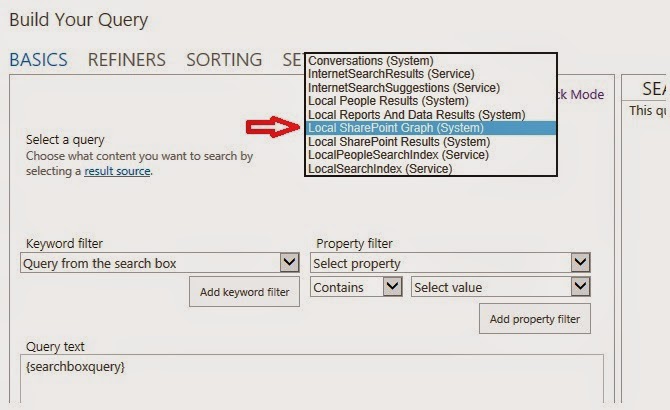Click Add keyword filter button

(x=244, y=292)
